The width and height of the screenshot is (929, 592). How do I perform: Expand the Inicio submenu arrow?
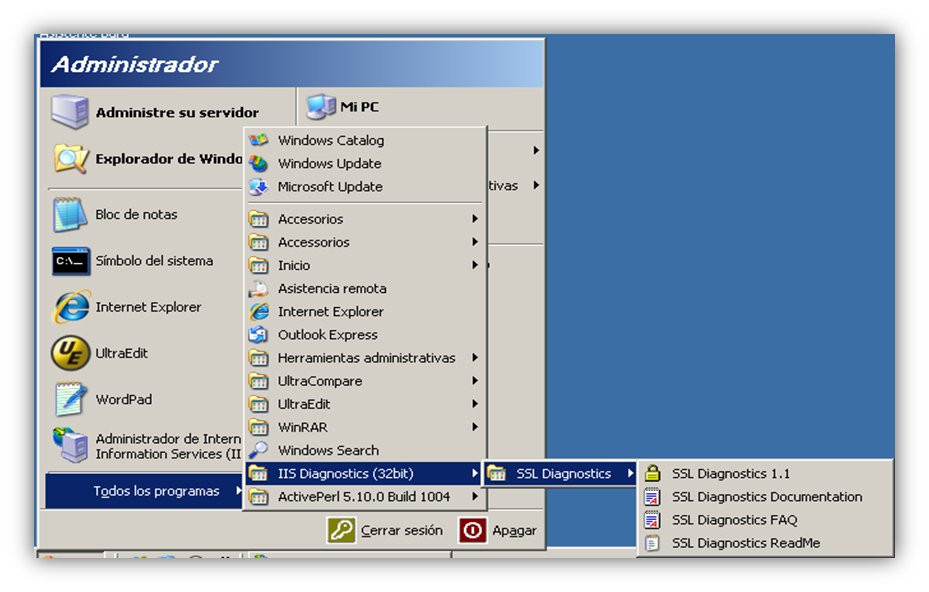coord(475,265)
